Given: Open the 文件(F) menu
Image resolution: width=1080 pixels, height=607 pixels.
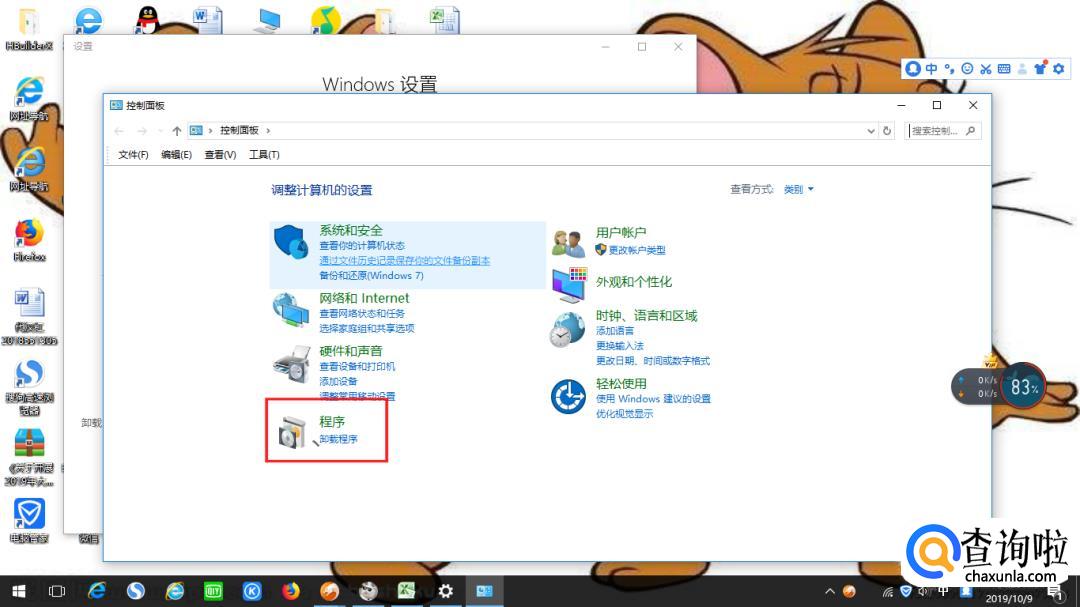Looking at the screenshot, I should click(x=133, y=155).
